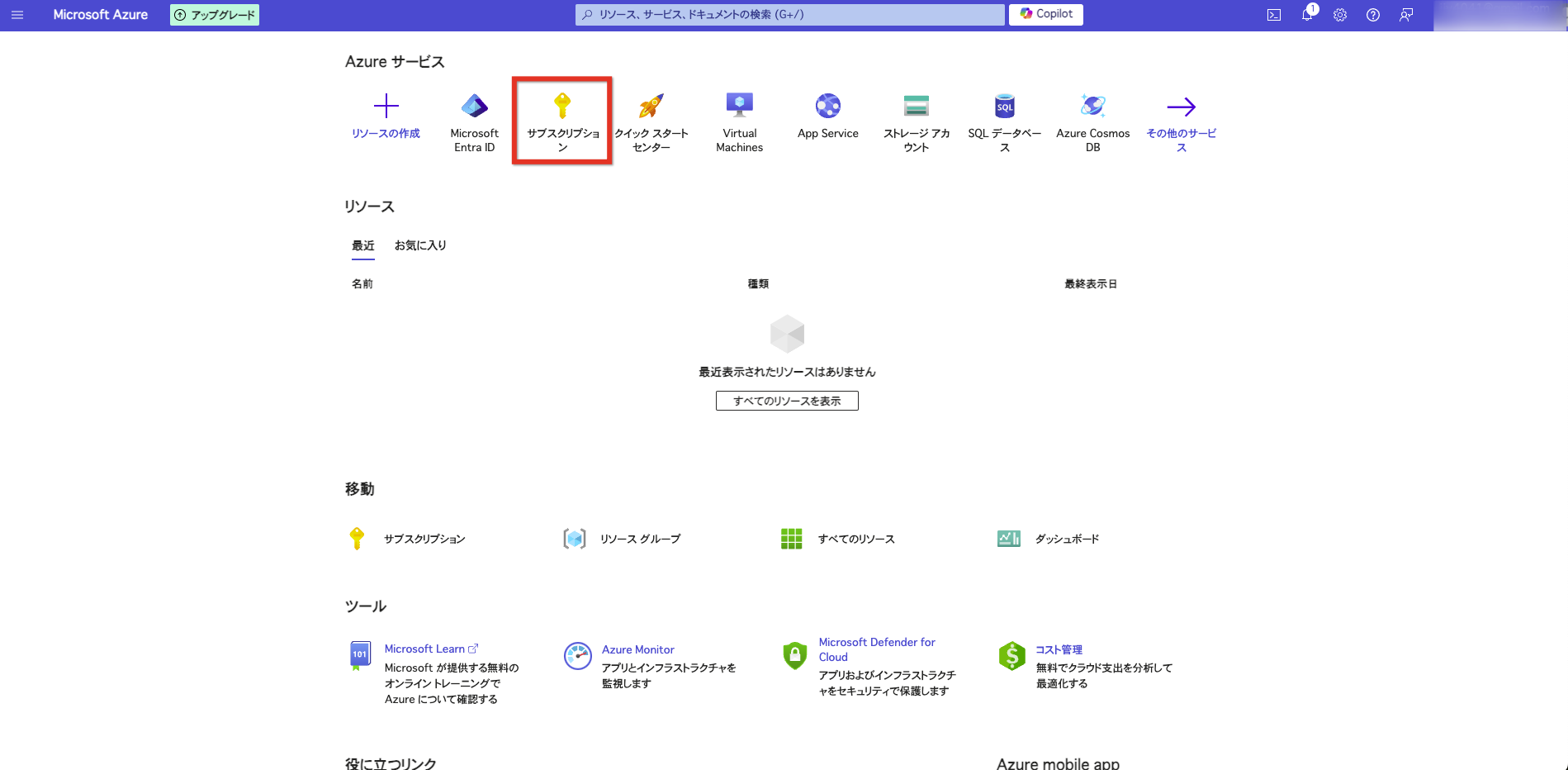Switch to the 最近 tab

pyautogui.click(x=363, y=245)
